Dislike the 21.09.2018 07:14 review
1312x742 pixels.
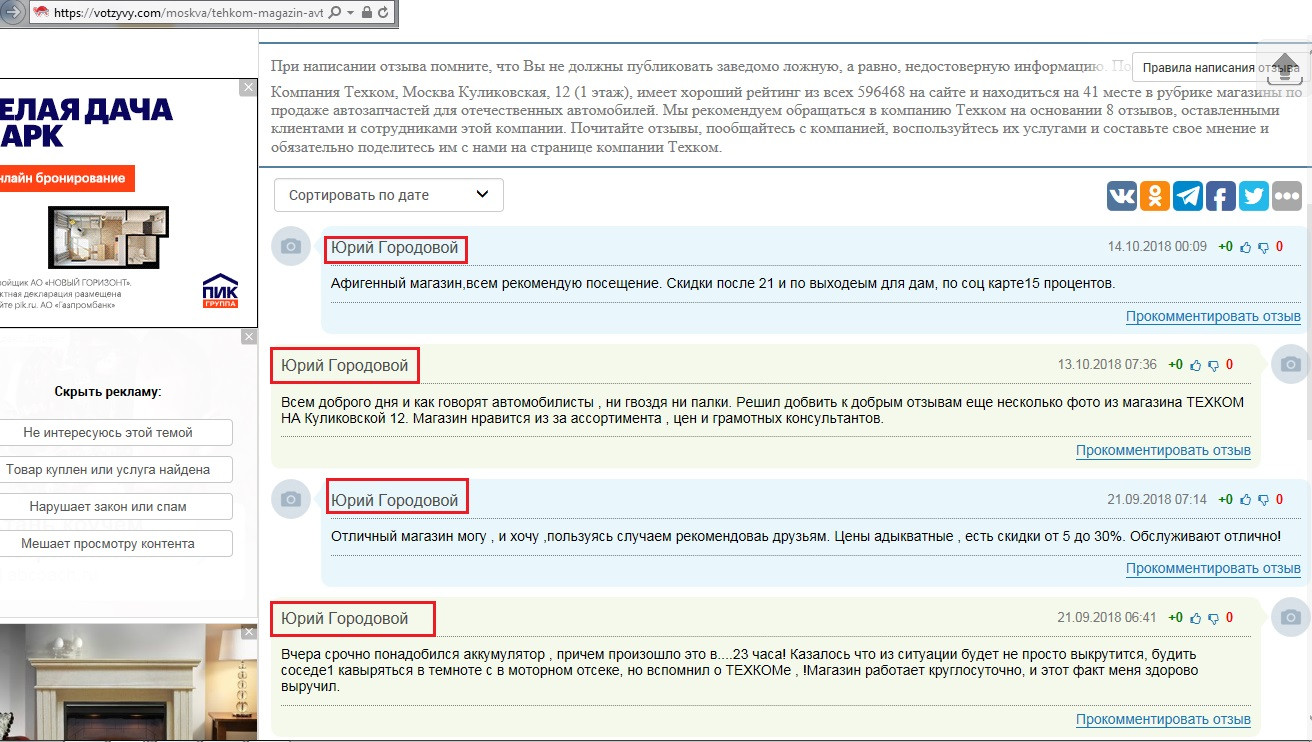(1263, 499)
